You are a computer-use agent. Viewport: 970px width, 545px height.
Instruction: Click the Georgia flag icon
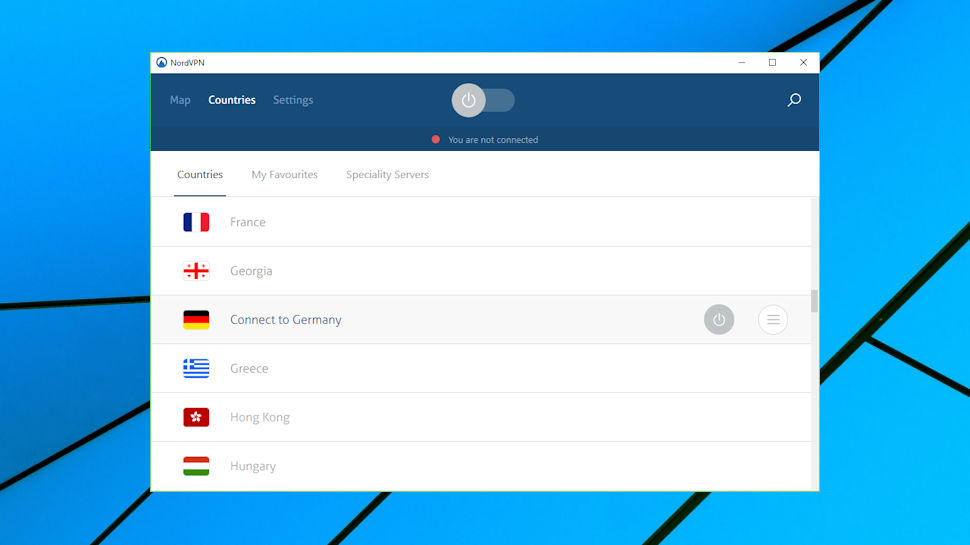pyautogui.click(x=196, y=271)
